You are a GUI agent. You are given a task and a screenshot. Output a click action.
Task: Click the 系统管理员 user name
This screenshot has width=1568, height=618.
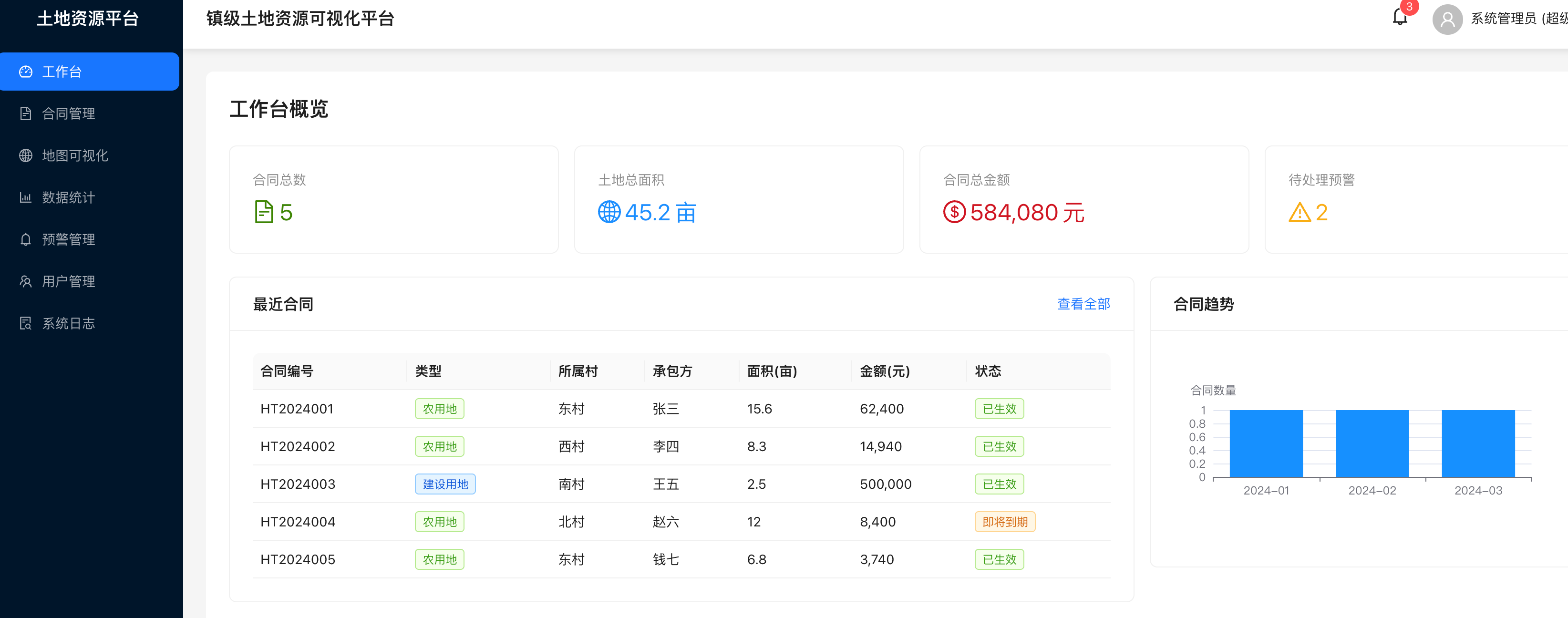coord(1503,19)
